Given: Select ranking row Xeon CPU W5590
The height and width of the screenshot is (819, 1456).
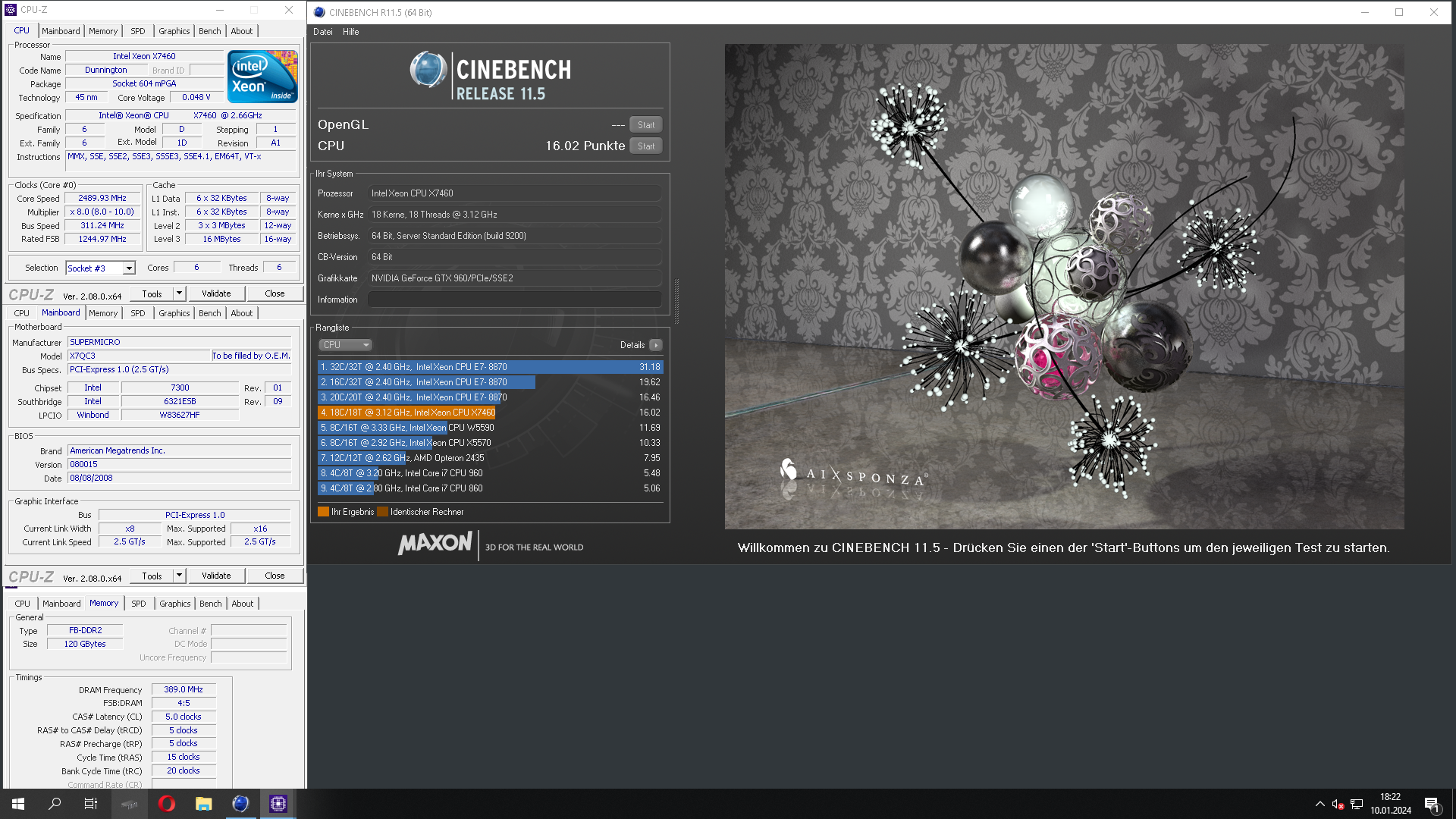Looking at the screenshot, I should [490, 428].
